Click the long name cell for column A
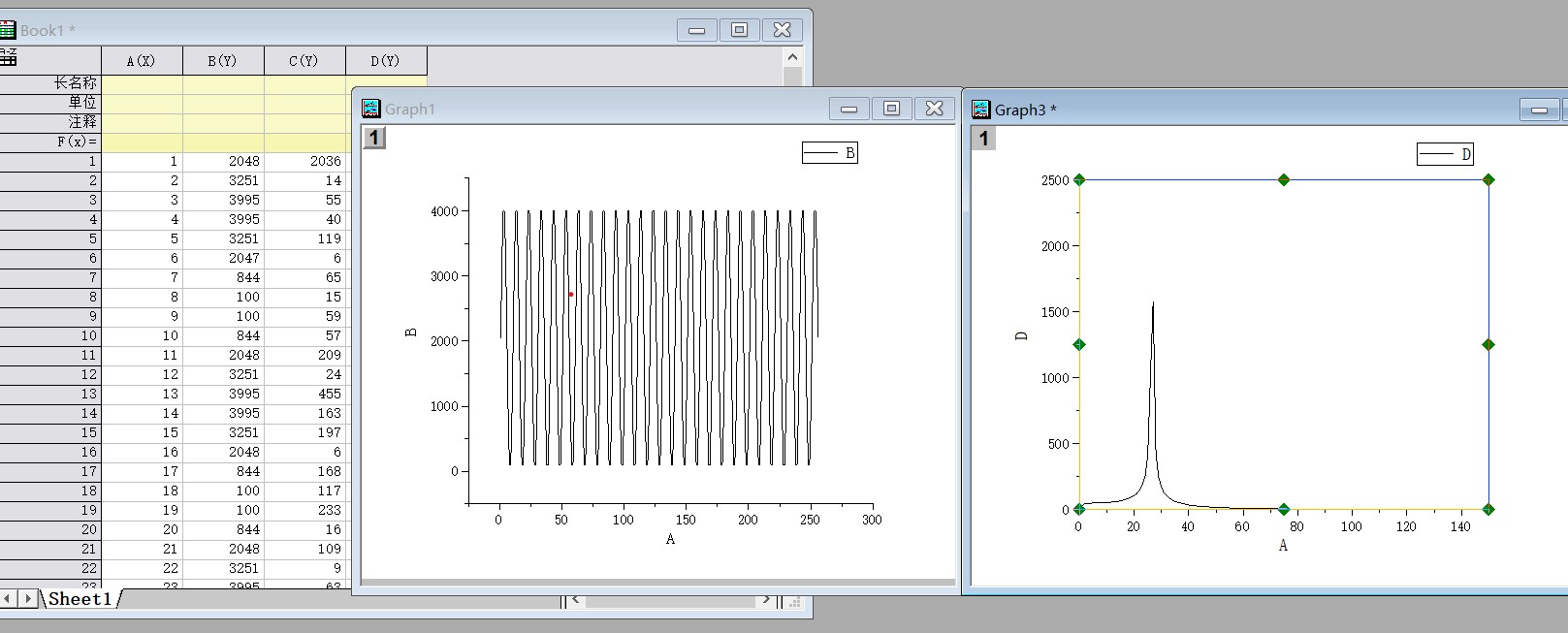Image resolution: width=1568 pixels, height=633 pixels. click(x=142, y=84)
